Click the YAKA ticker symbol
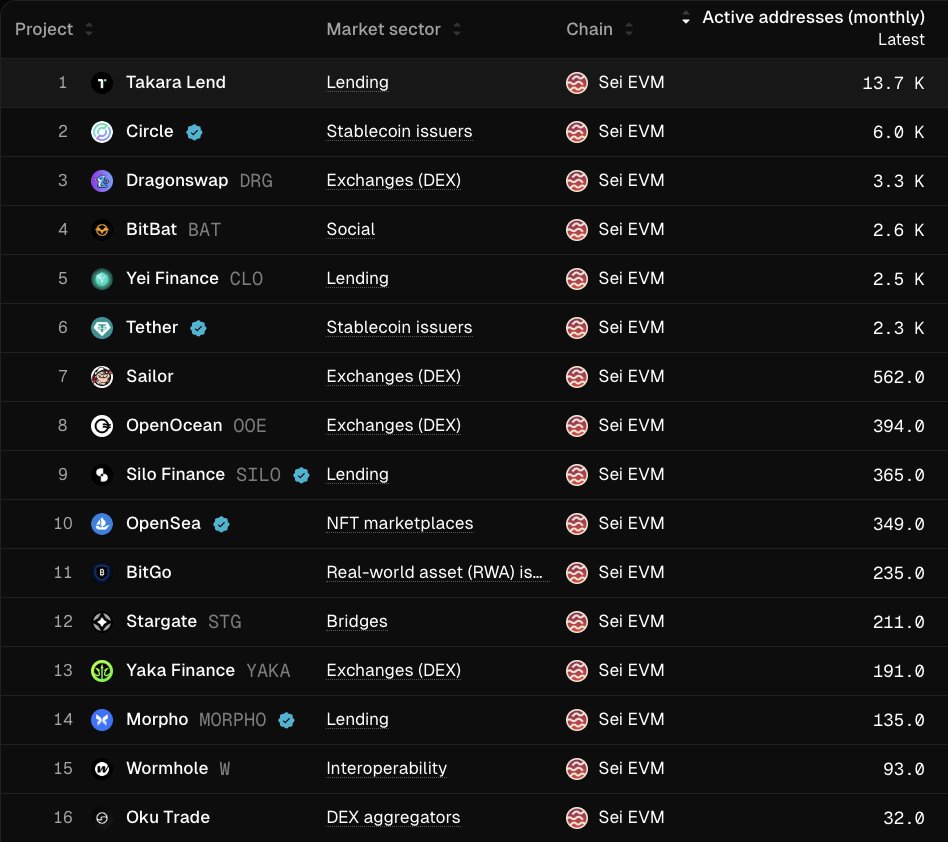 [268, 670]
